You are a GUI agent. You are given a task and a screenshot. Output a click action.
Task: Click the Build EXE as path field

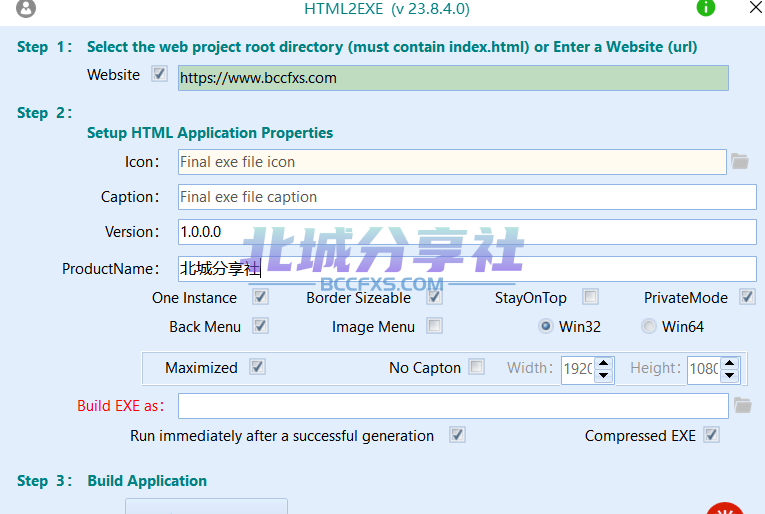(453, 406)
